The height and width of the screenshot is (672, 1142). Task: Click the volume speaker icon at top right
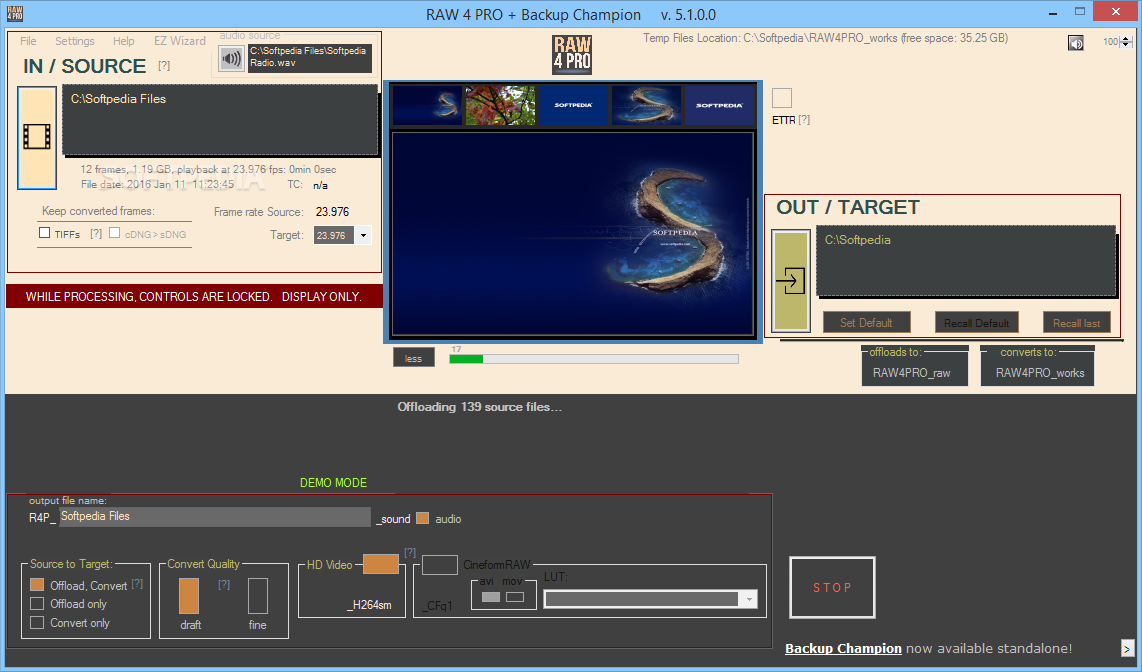click(x=1076, y=43)
